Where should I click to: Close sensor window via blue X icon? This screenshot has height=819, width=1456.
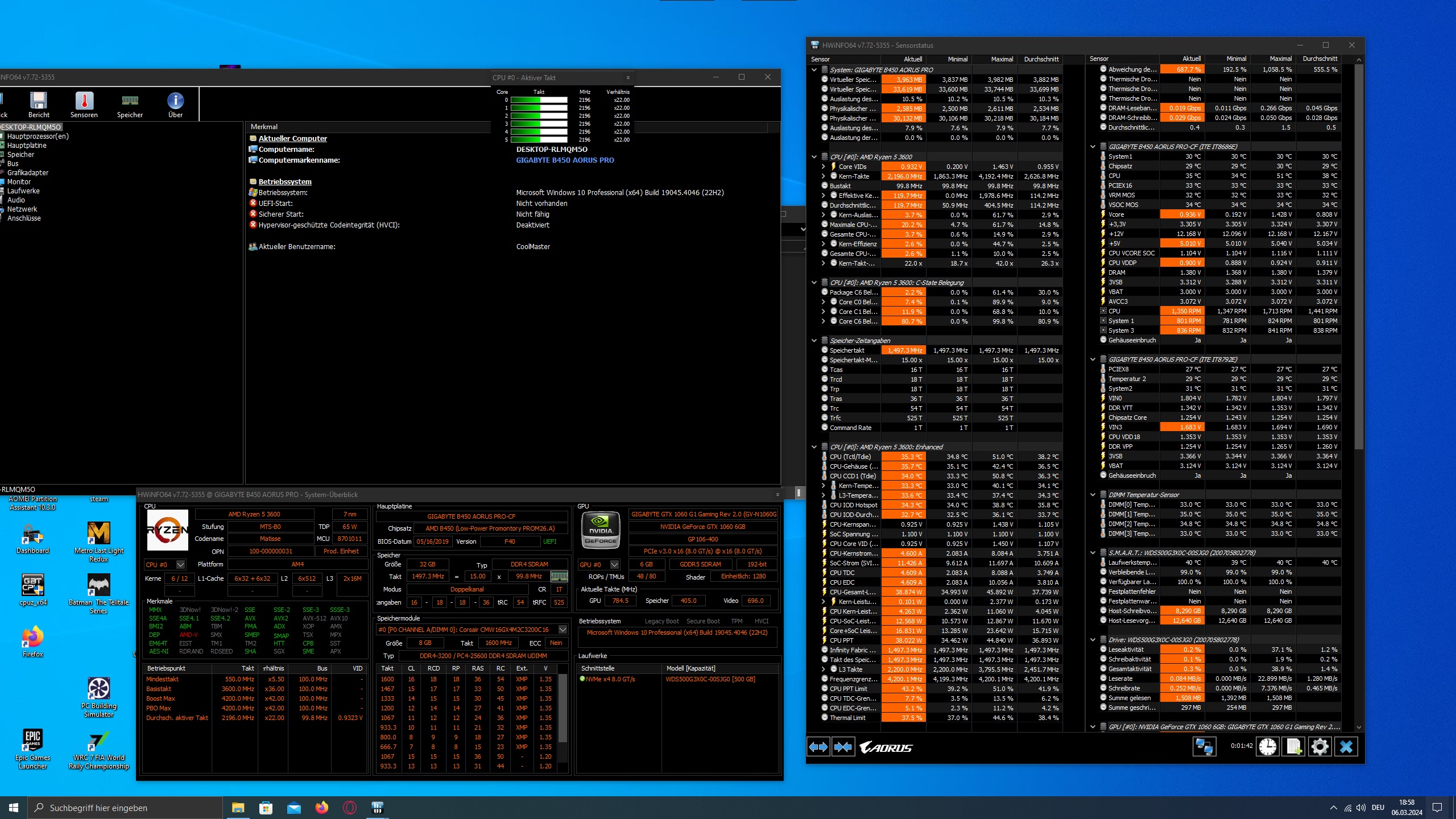tap(1346, 747)
